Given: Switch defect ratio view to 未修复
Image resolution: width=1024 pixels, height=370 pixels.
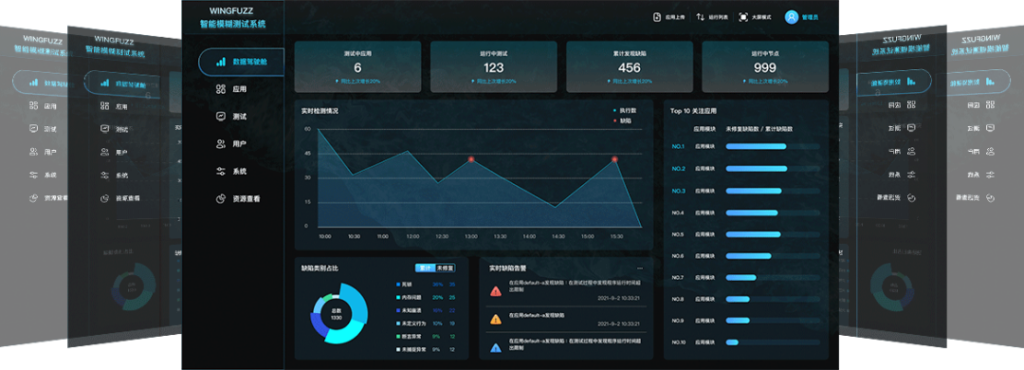Looking at the screenshot, I should pyautogui.click(x=445, y=268).
